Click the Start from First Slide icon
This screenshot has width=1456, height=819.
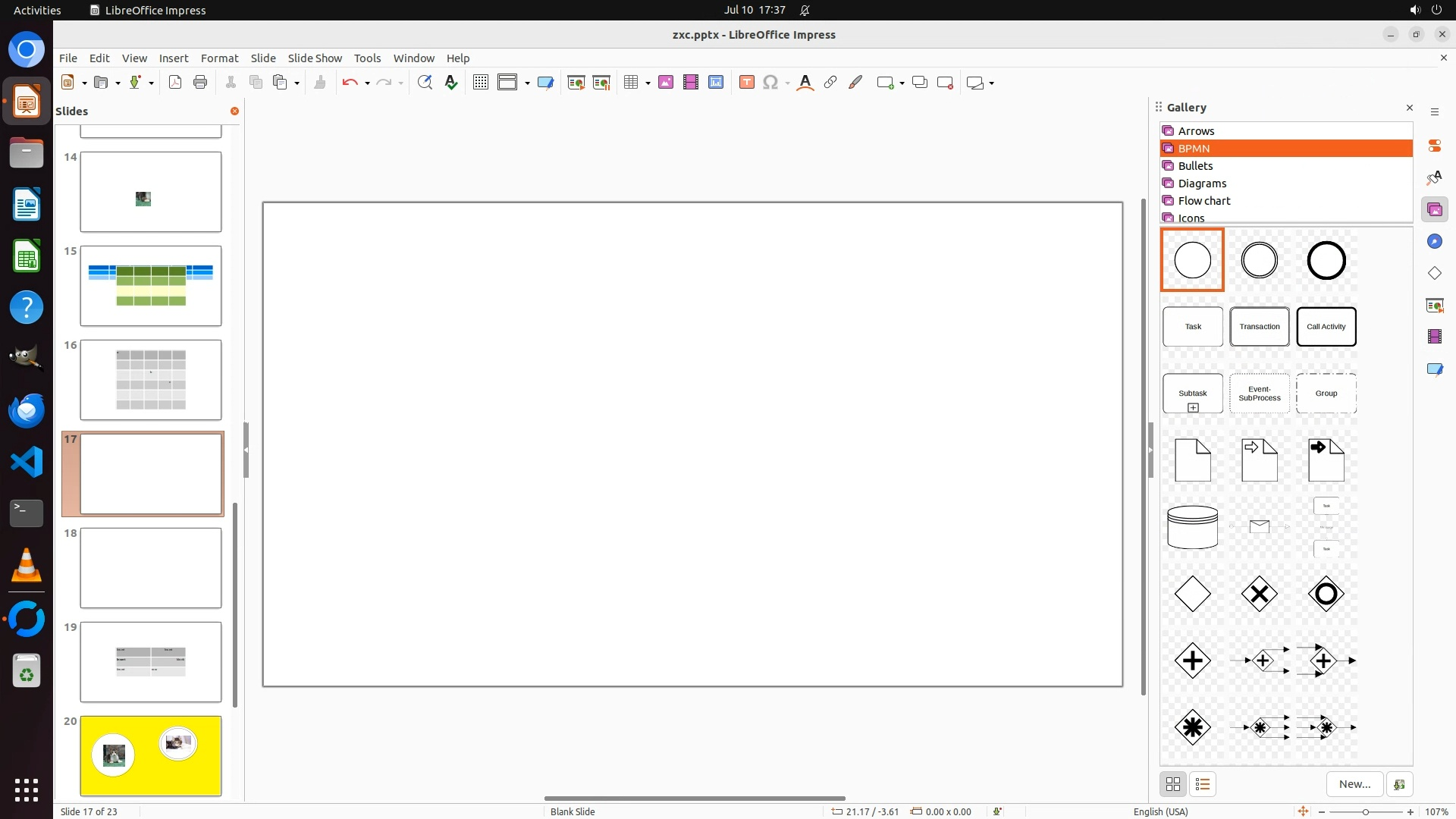point(576,83)
